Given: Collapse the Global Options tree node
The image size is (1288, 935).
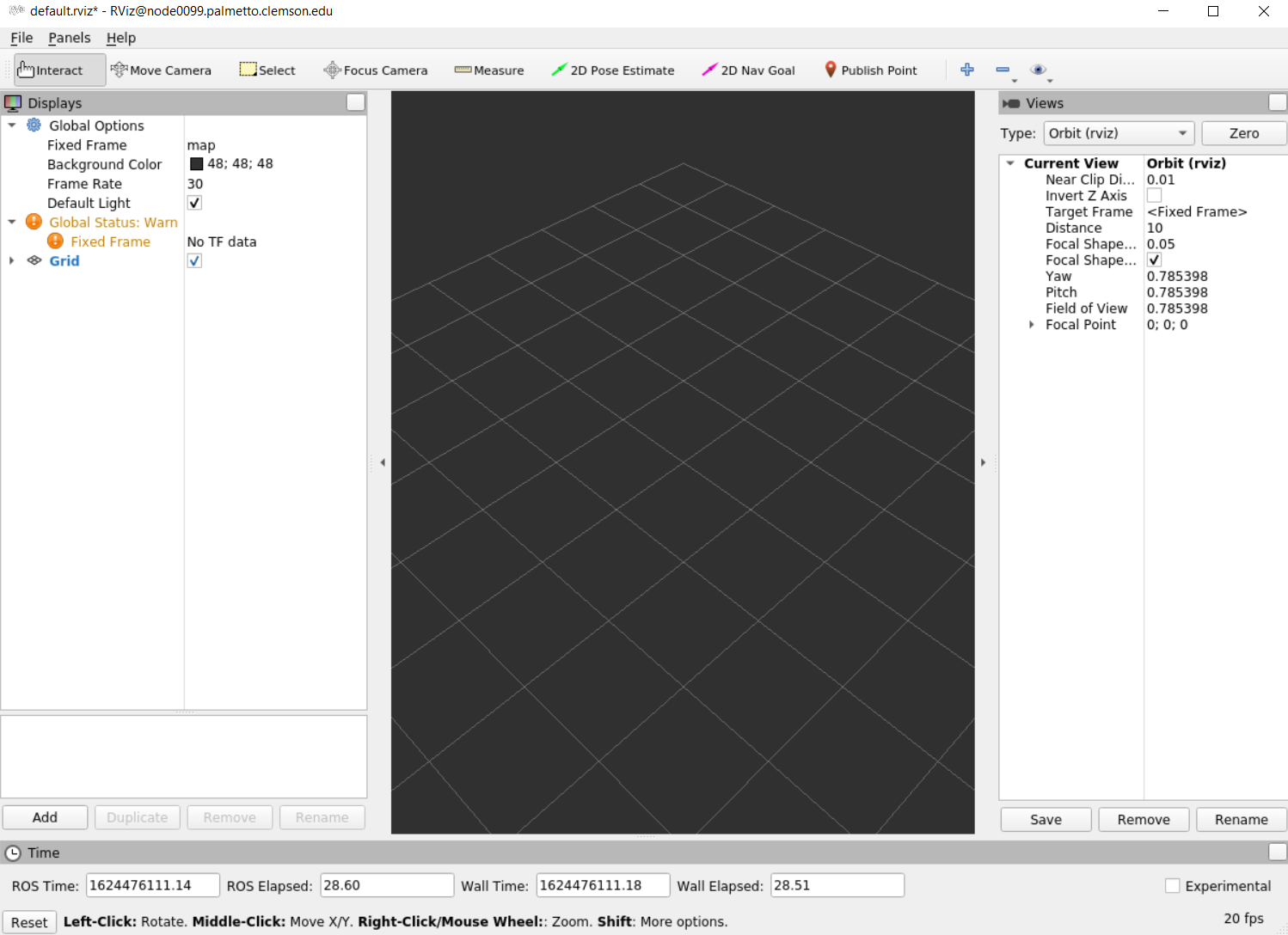Looking at the screenshot, I should pos(12,125).
